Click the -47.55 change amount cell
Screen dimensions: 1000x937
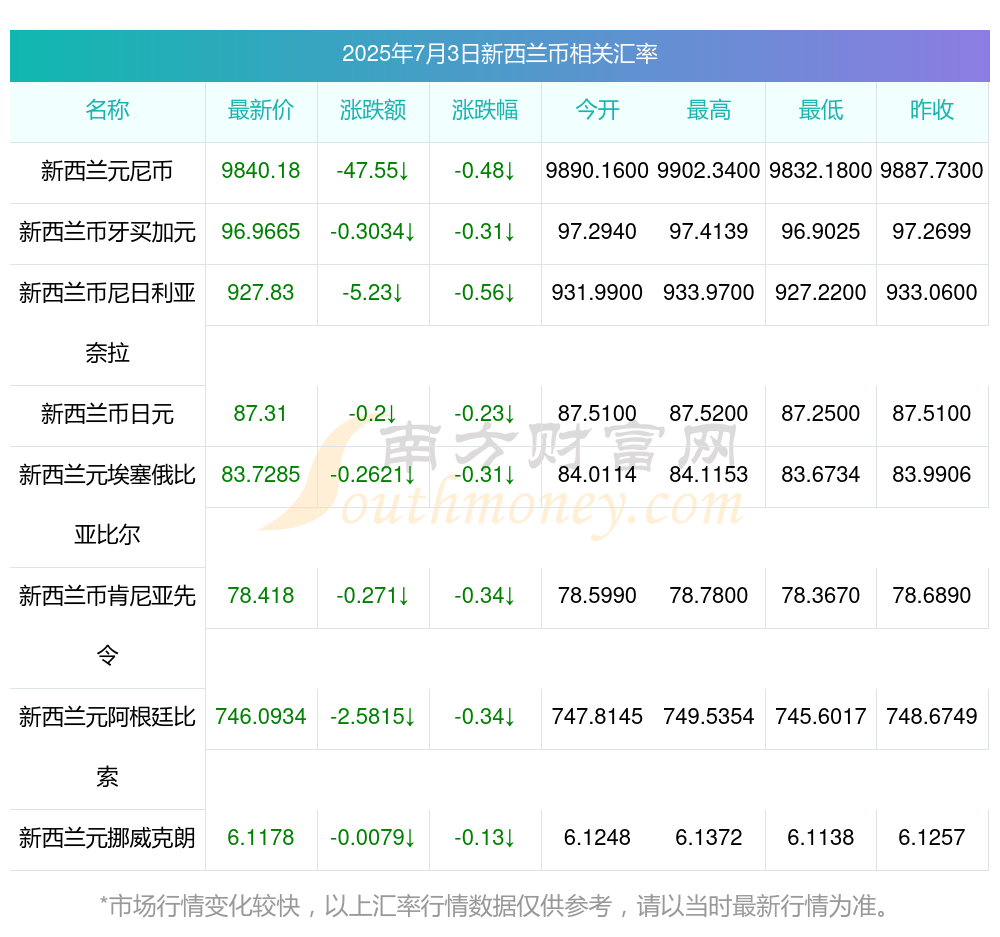(373, 170)
